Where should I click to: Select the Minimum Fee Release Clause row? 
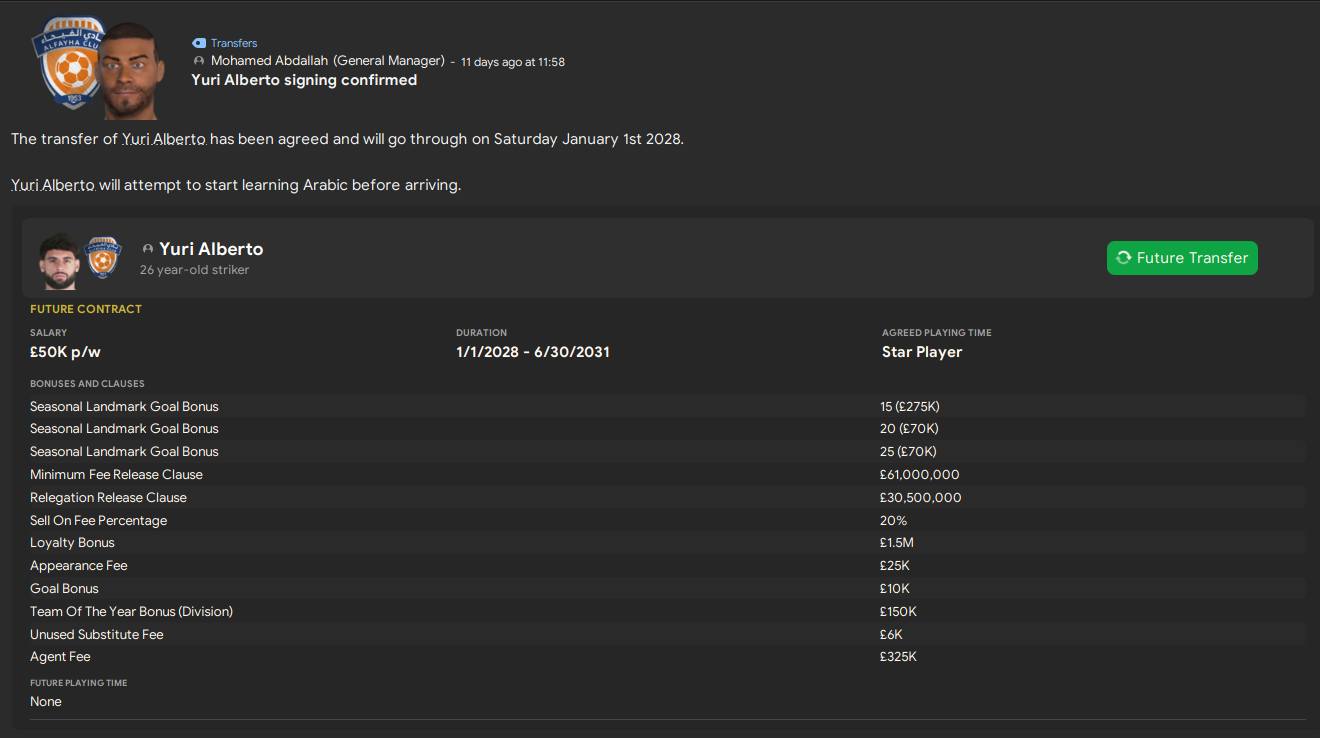click(x=116, y=474)
